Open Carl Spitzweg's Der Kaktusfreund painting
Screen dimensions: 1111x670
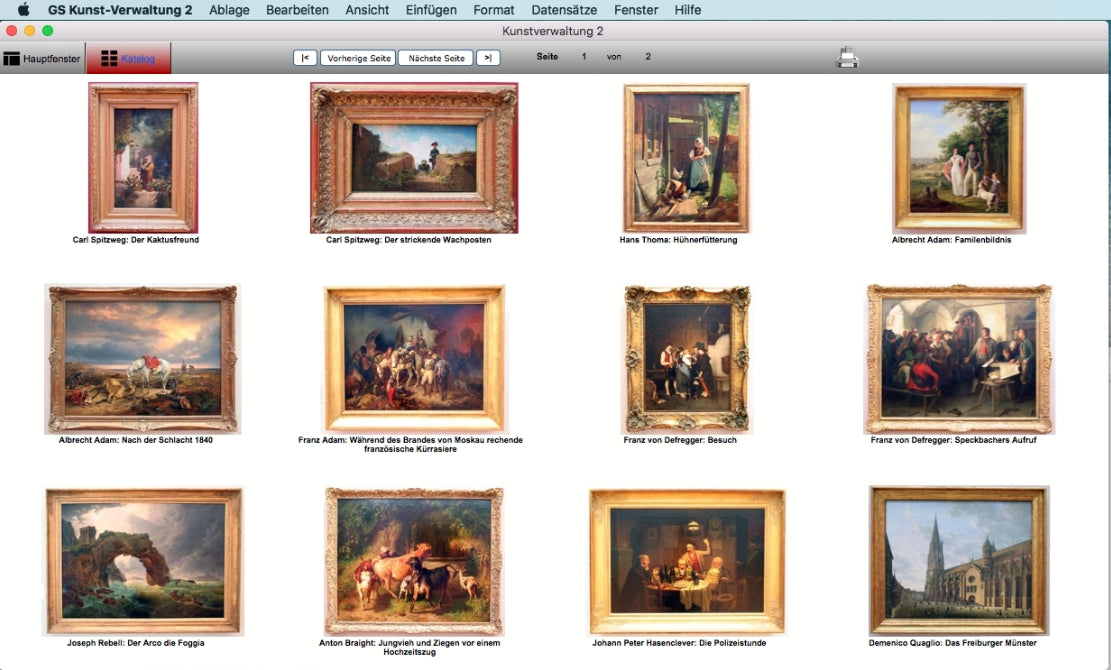click(x=143, y=157)
